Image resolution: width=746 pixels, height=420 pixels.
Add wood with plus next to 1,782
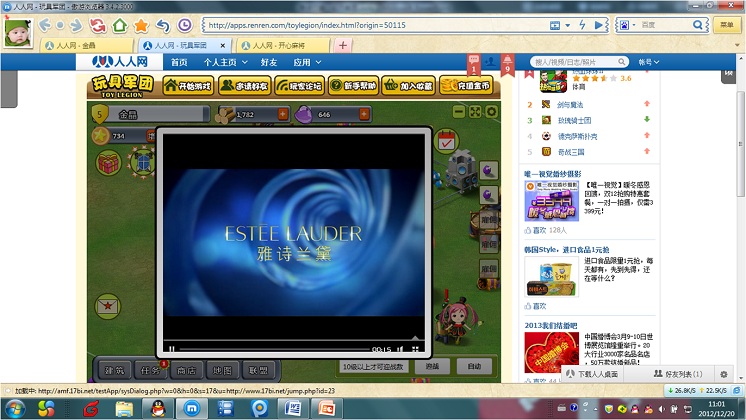tap(283, 114)
